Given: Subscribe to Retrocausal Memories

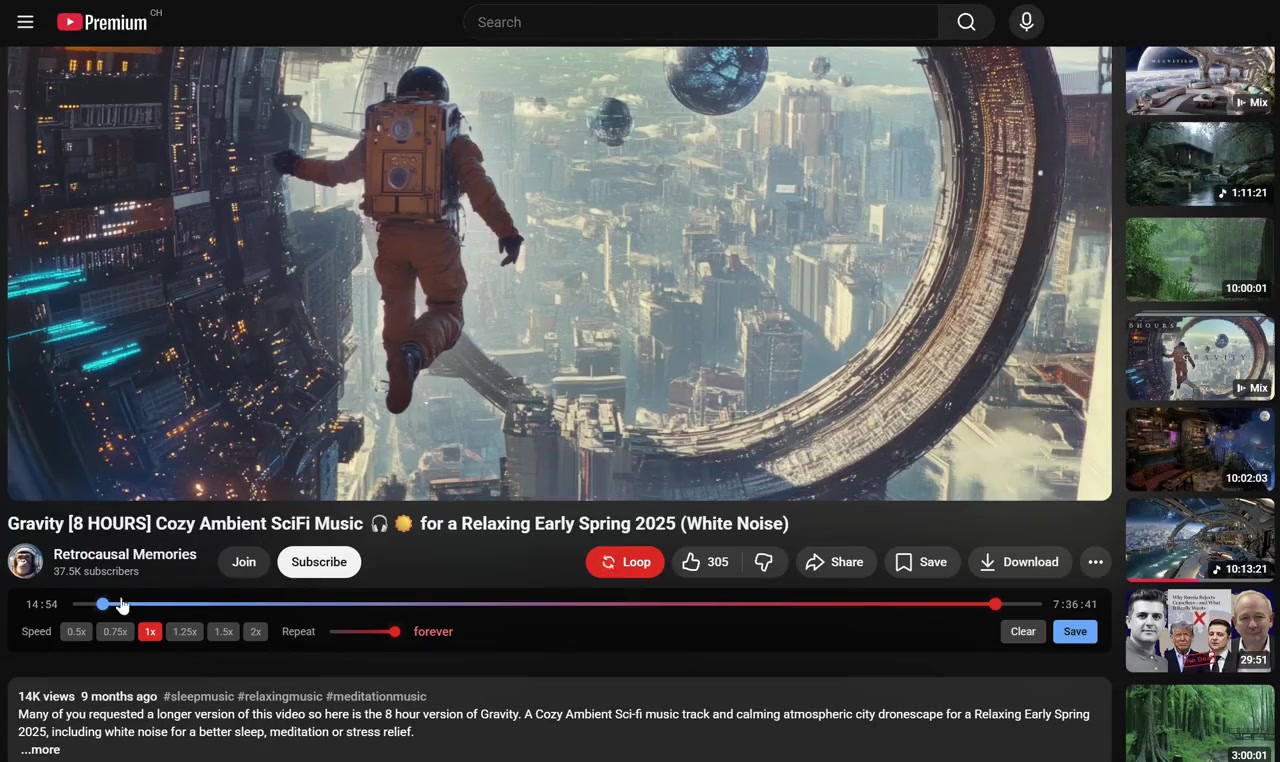Looking at the screenshot, I should 318,561.
